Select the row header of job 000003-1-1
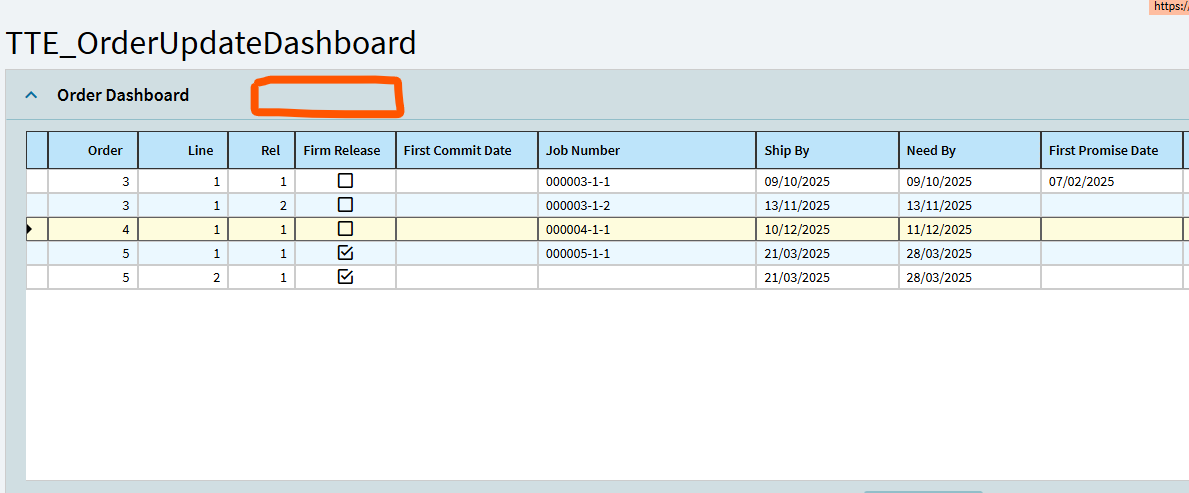This screenshot has width=1189, height=493. pos(37,181)
